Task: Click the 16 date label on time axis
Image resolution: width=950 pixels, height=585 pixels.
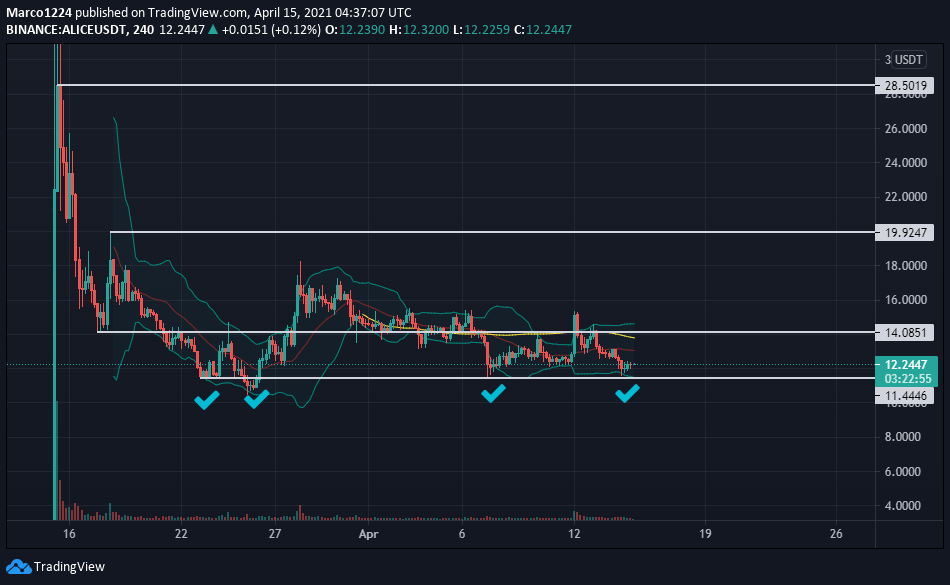Action: pyautogui.click(x=69, y=534)
